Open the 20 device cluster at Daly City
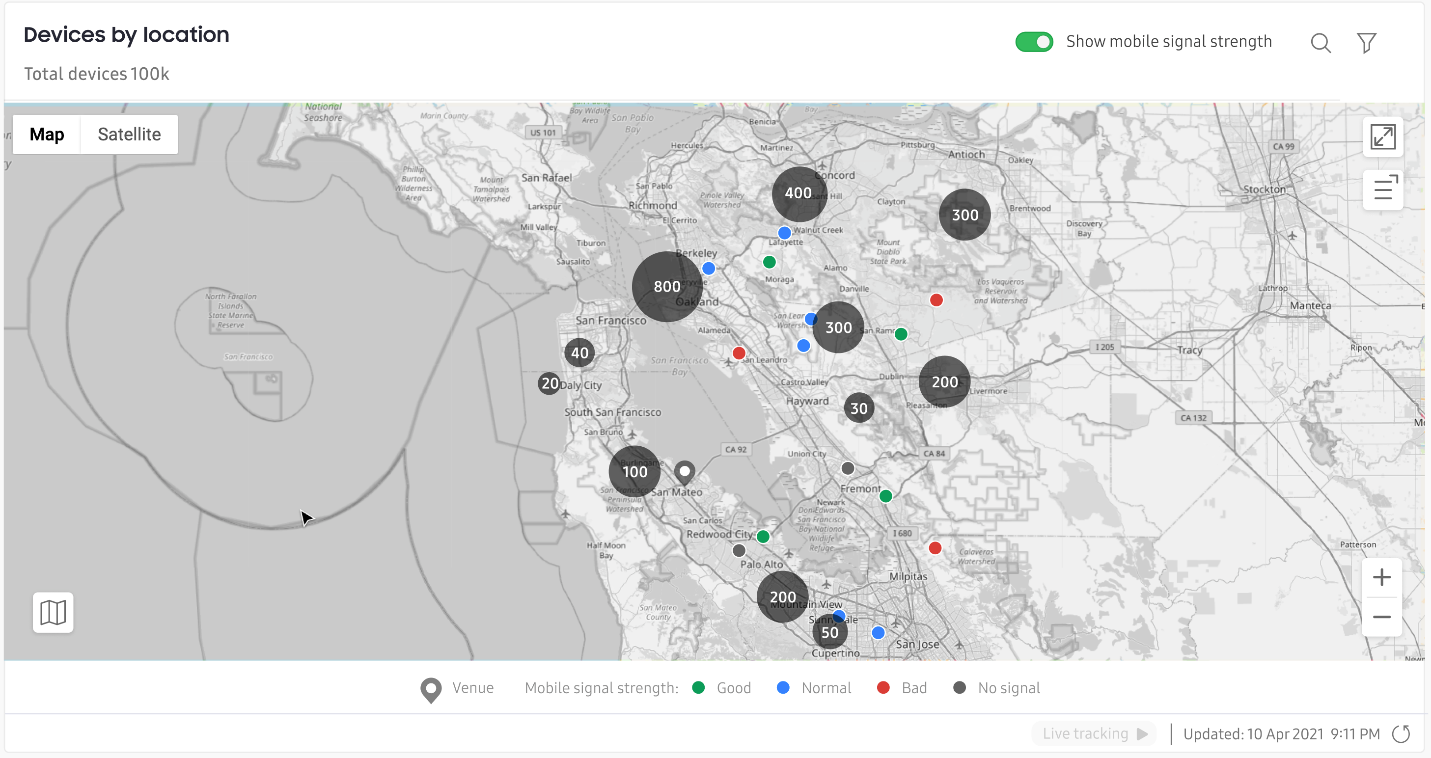Screen dimensions: 1431x758 pyautogui.click(x=549, y=383)
